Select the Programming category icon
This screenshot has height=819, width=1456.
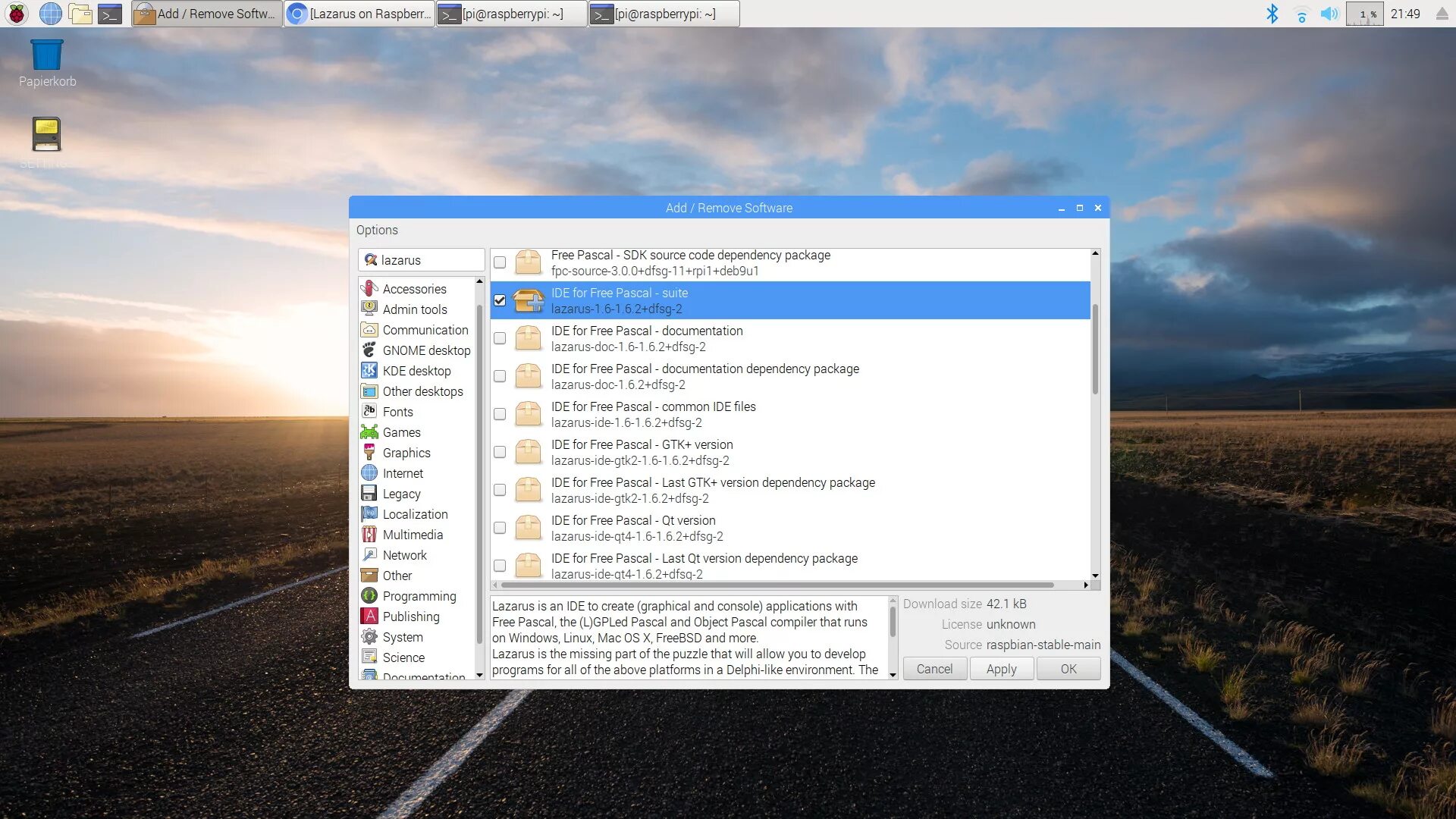coord(370,596)
